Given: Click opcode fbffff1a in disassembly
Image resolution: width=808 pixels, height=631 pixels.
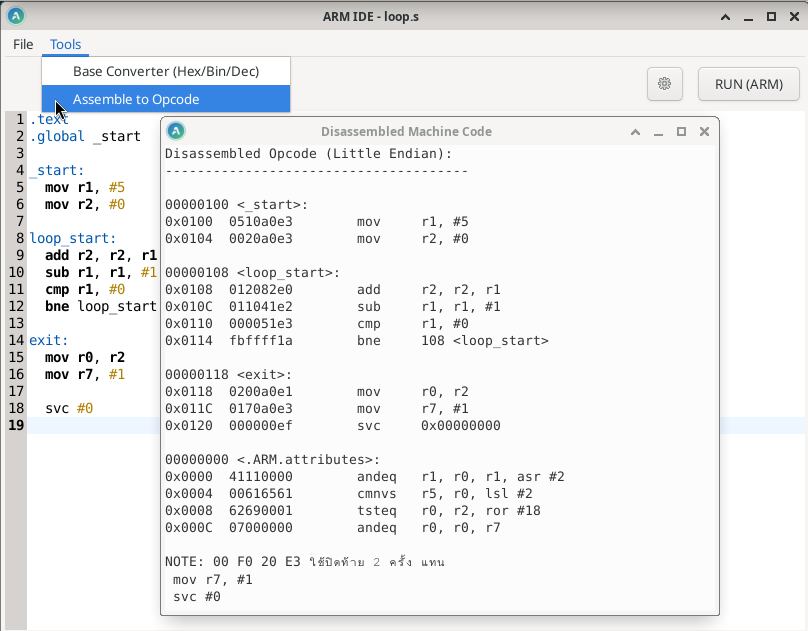Looking at the screenshot, I should (x=261, y=340).
